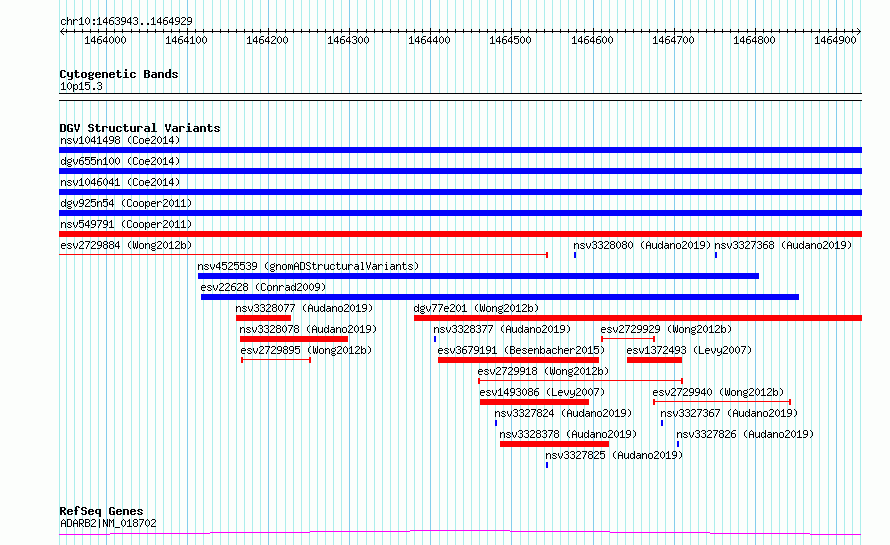890x545 pixels.
Task: Click the DGV Structural Variants track heading
Action: click(140, 128)
